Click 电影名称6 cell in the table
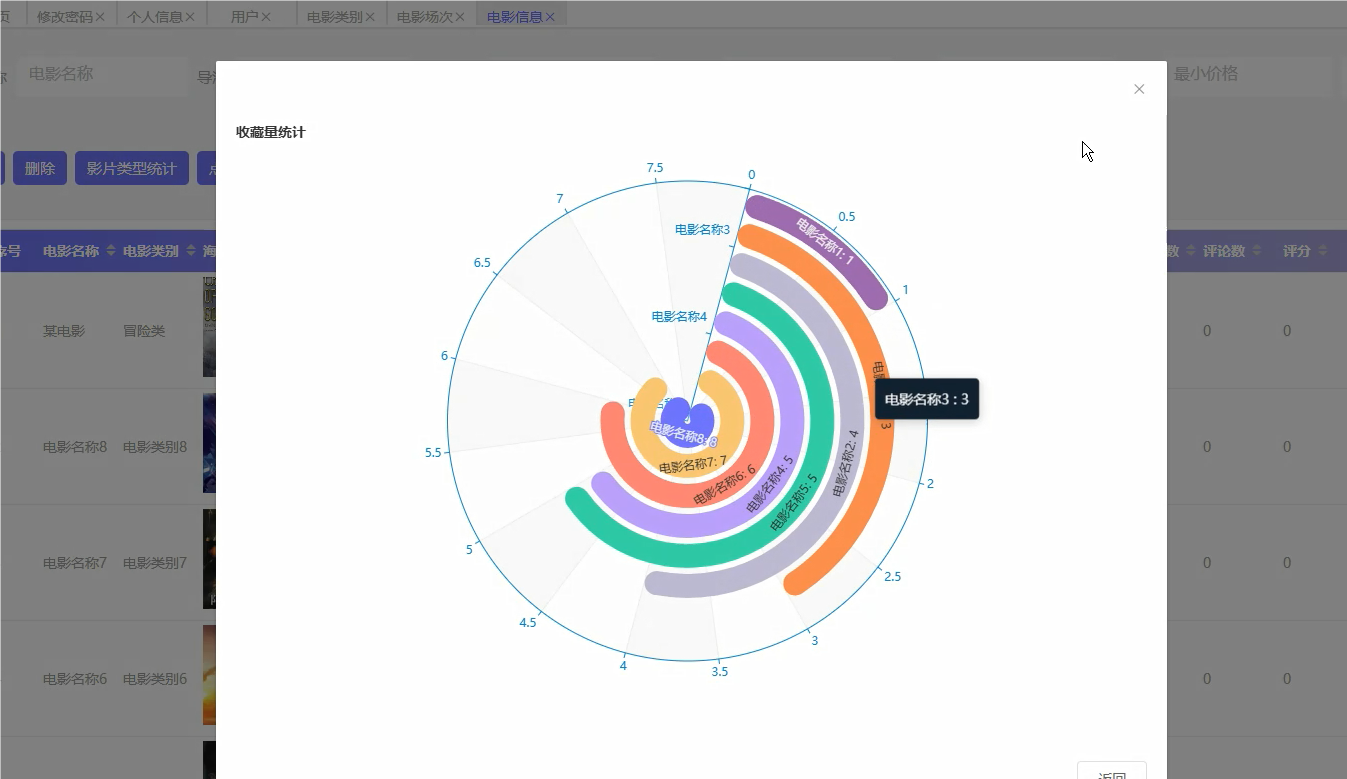Viewport: 1347px width, 779px height. (x=75, y=679)
